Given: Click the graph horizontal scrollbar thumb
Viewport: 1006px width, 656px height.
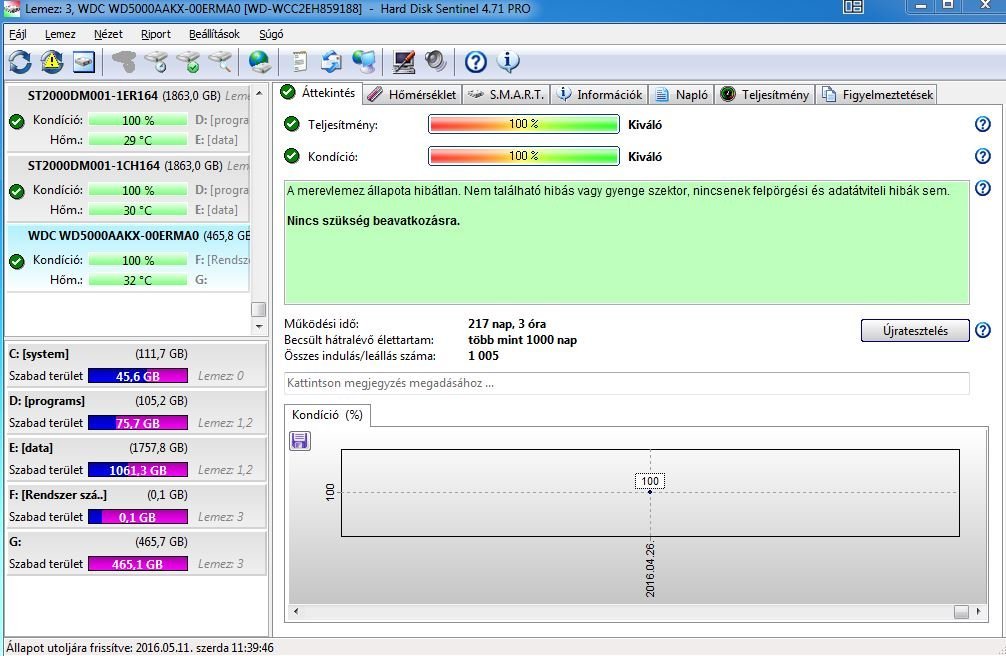Looking at the screenshot, I should [961, 611].
